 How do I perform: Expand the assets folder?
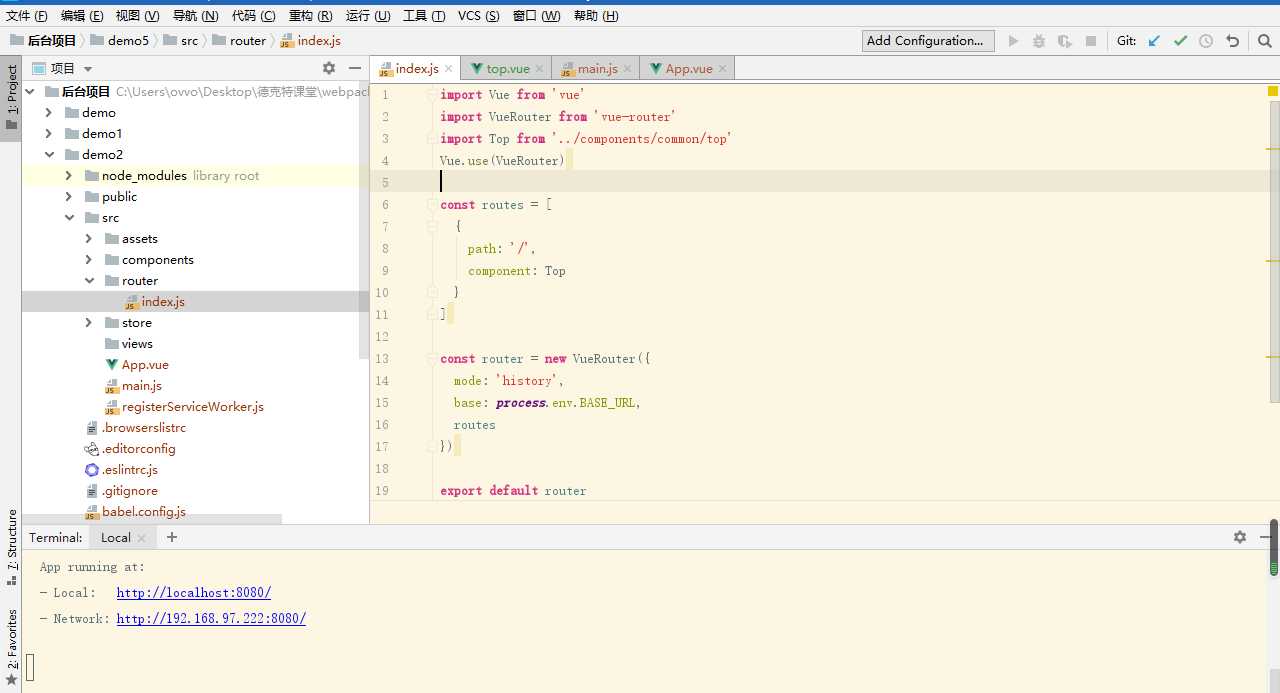(89, 238)
